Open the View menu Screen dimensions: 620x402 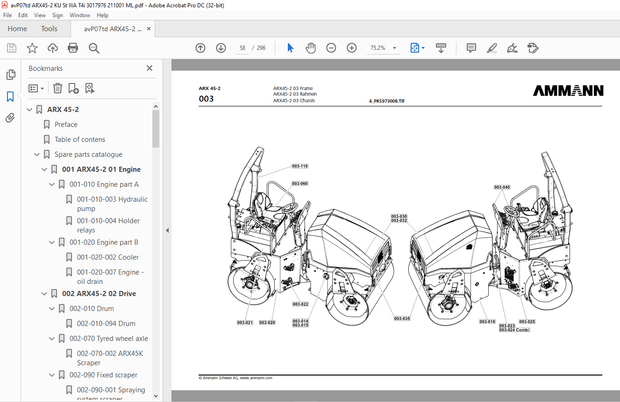(x=40, y=15)
